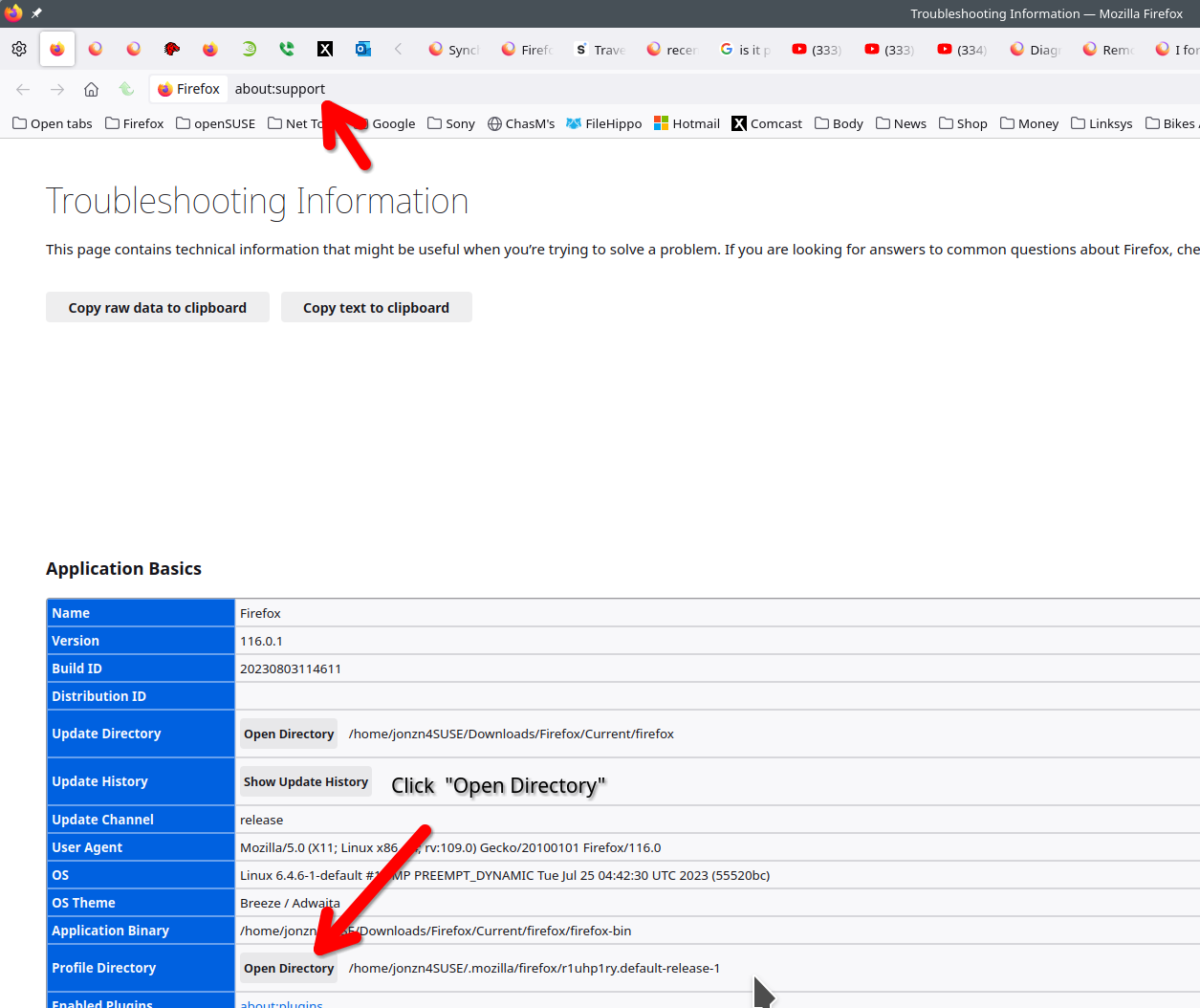Switch to the pinned X (Twitter) tab

pos(325,49)
